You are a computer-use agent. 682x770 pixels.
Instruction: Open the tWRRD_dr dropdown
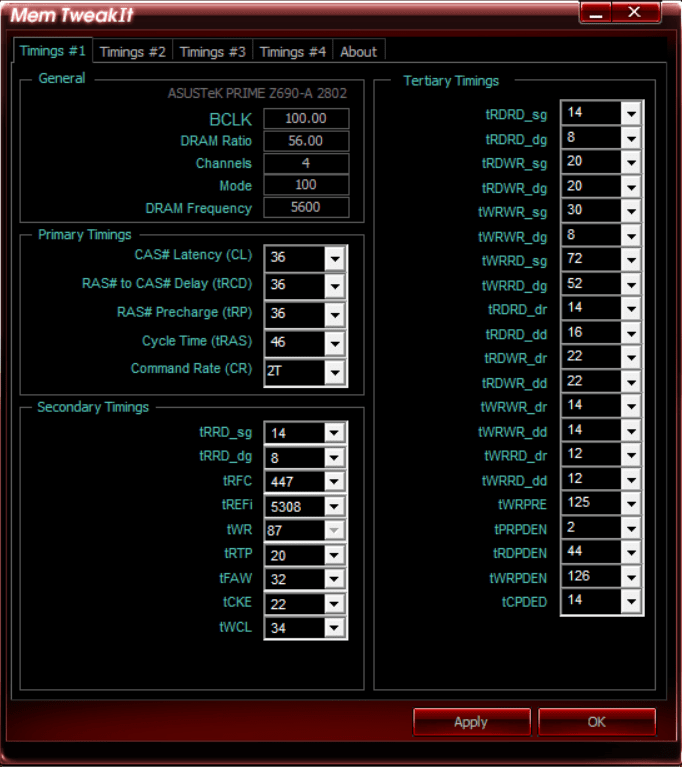(631, 456)
